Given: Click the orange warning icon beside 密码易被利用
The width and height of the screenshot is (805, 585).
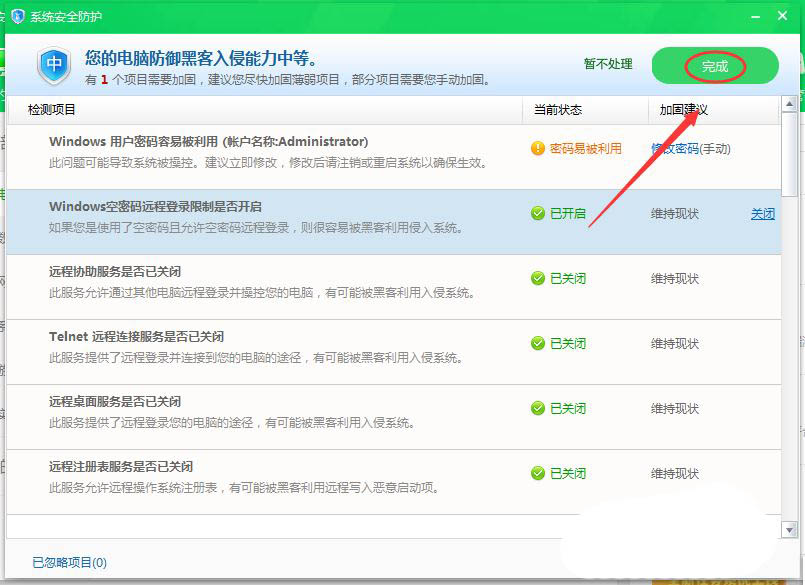Looking at the screenshot, I should coord(539,147).
